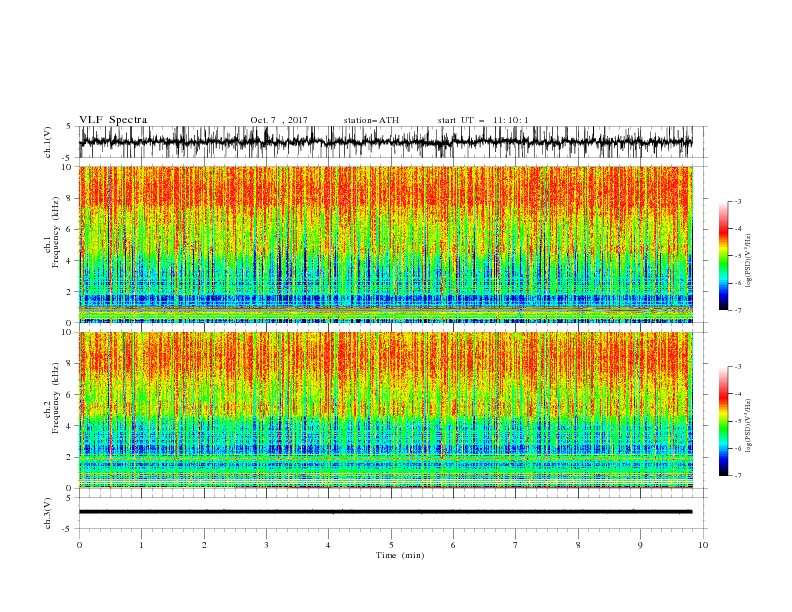Click time axis tick label "1"
The height and width of the screenshot is (612, 792).
[142, 545]
